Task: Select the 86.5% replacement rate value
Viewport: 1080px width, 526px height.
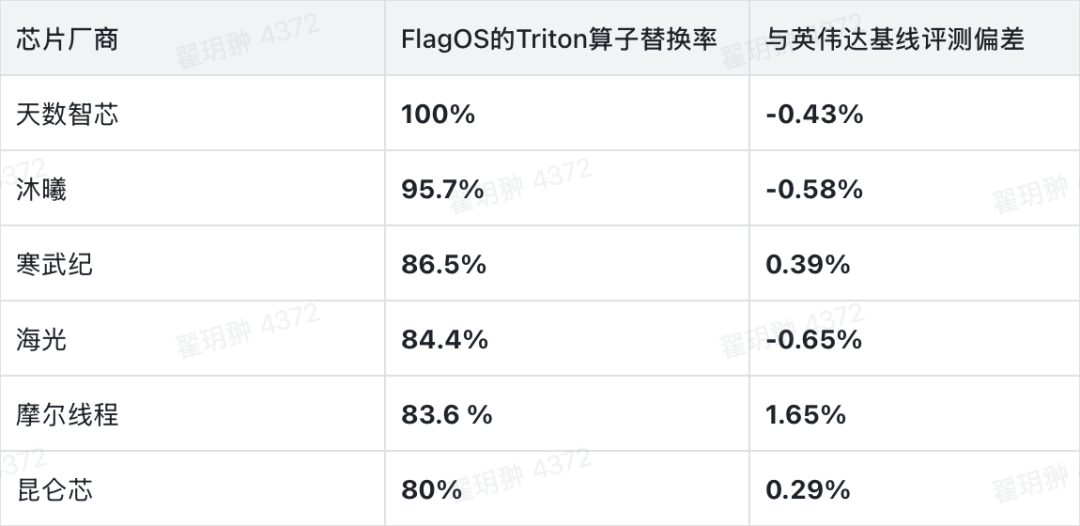Action: [x=443, y=264]
